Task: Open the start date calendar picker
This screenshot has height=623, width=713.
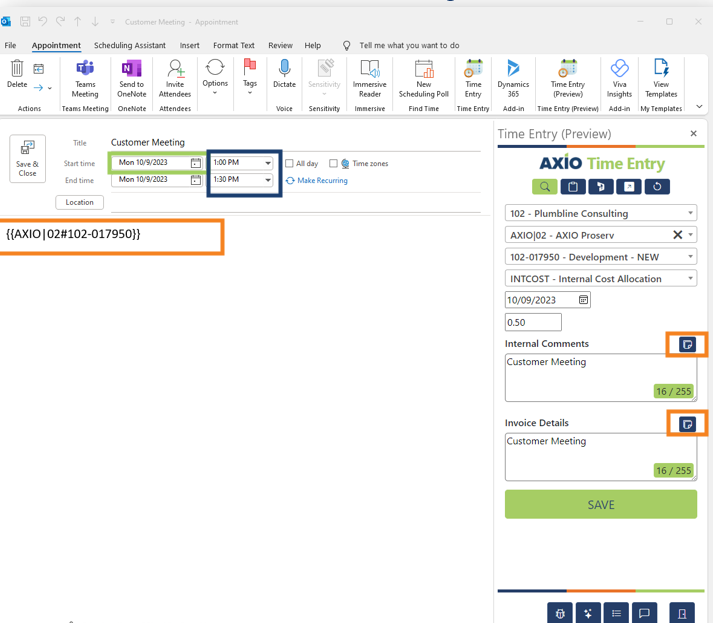Action: point(196,163)
